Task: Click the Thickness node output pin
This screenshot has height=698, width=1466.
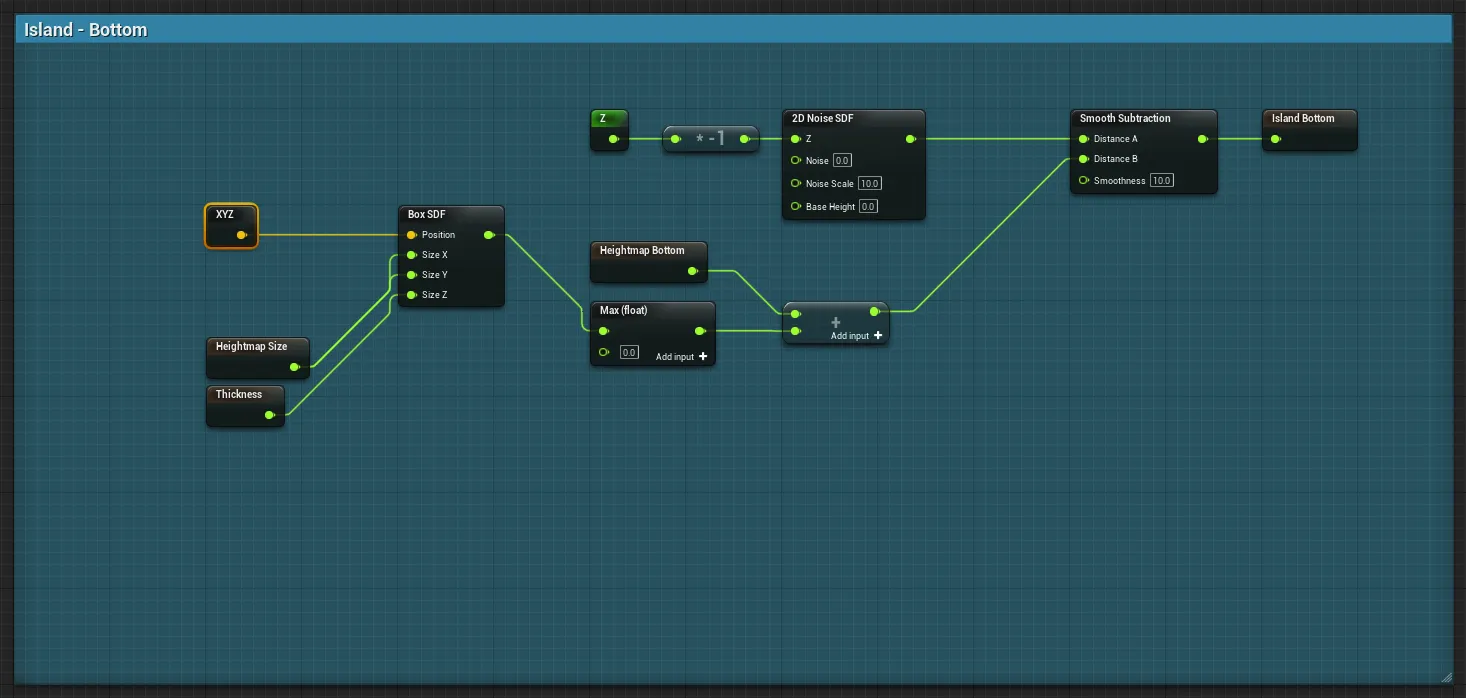Action: pos(270,415)
